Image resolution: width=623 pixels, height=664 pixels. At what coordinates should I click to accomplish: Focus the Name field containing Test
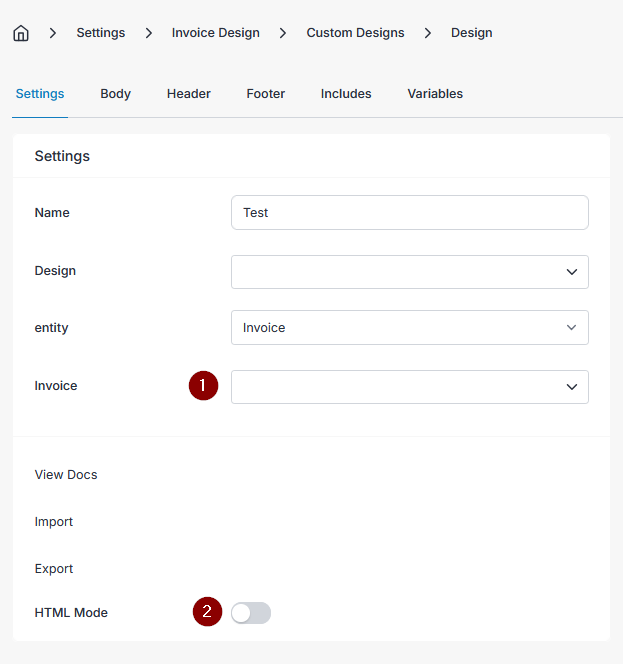tap(410, 213)
